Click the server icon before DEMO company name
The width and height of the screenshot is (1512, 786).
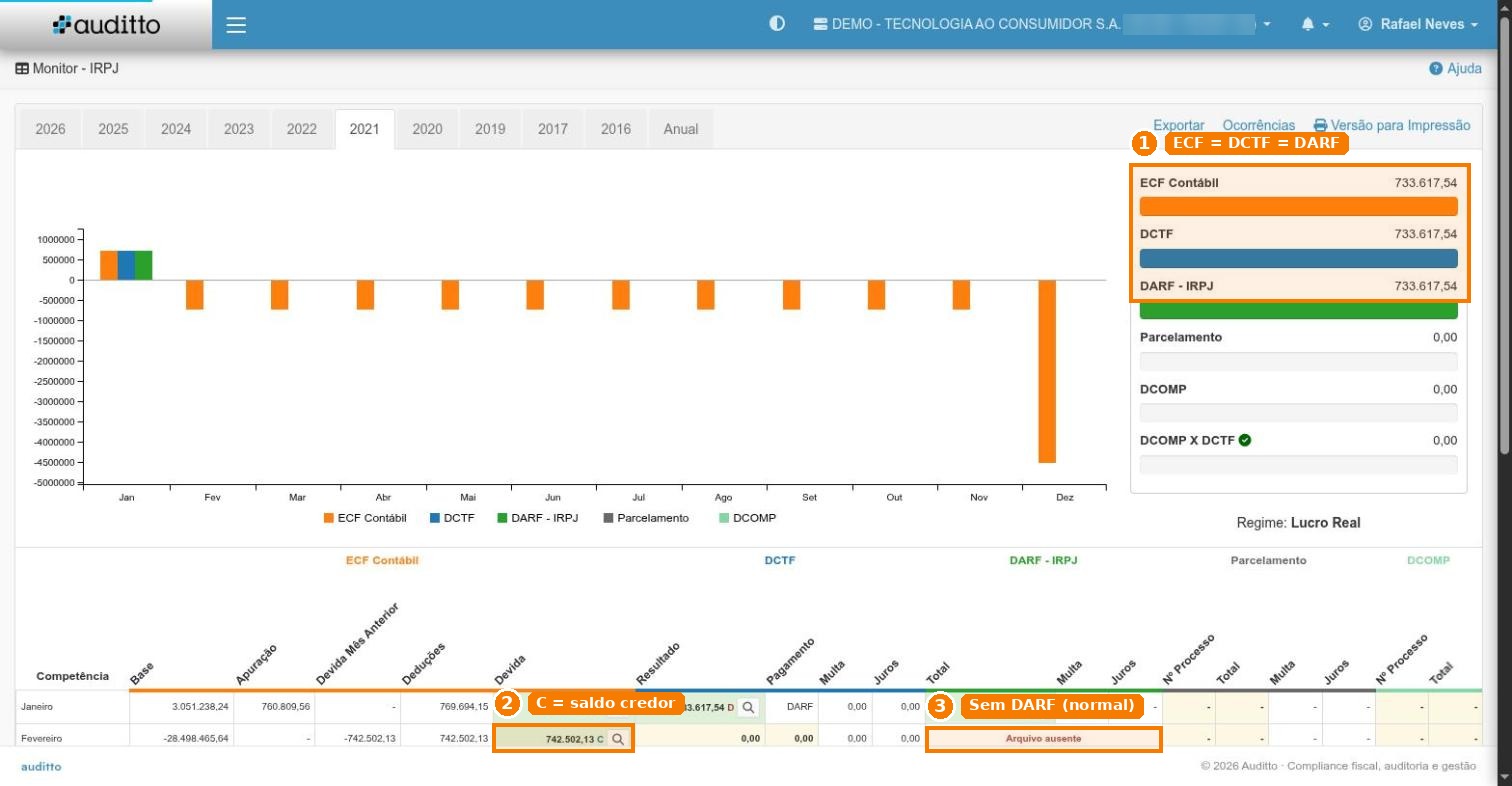coord(821,24)
